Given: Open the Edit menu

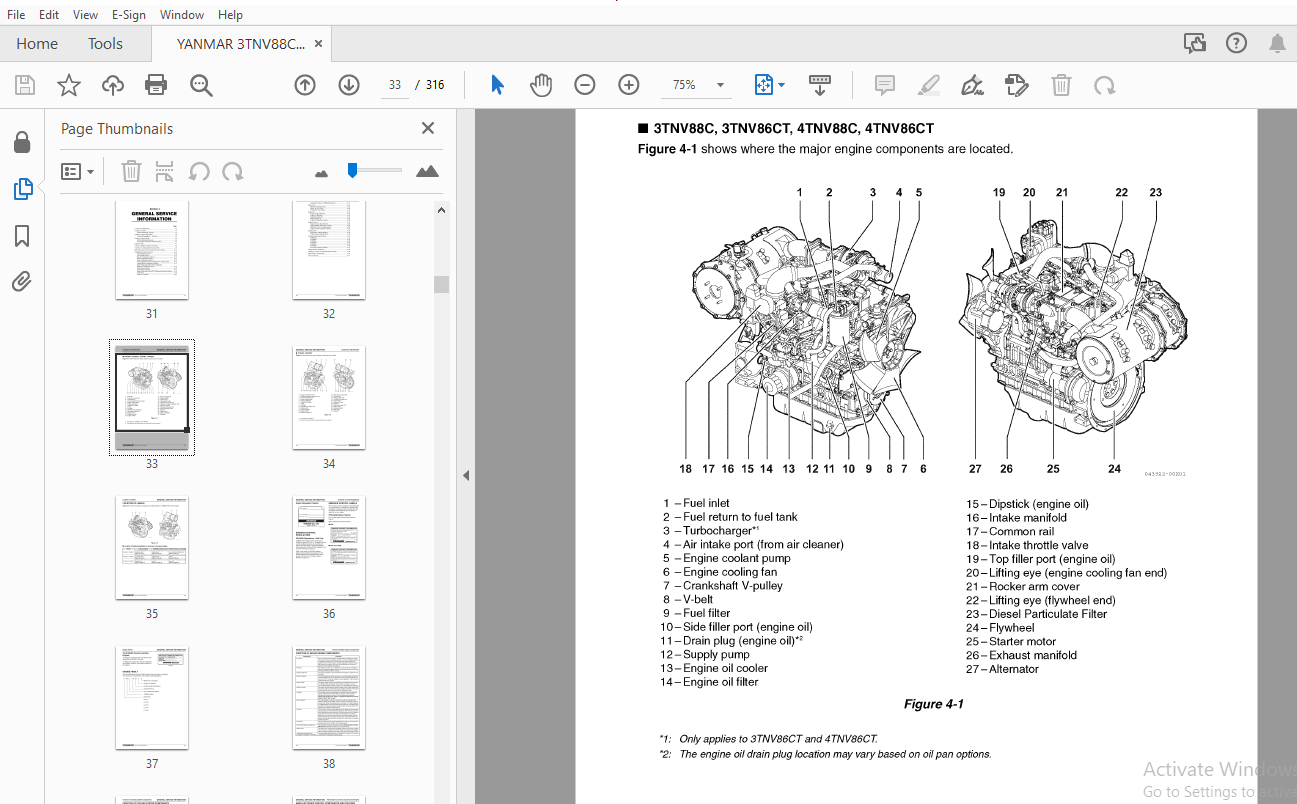Looking at the screenshot, I should [49, 15].
